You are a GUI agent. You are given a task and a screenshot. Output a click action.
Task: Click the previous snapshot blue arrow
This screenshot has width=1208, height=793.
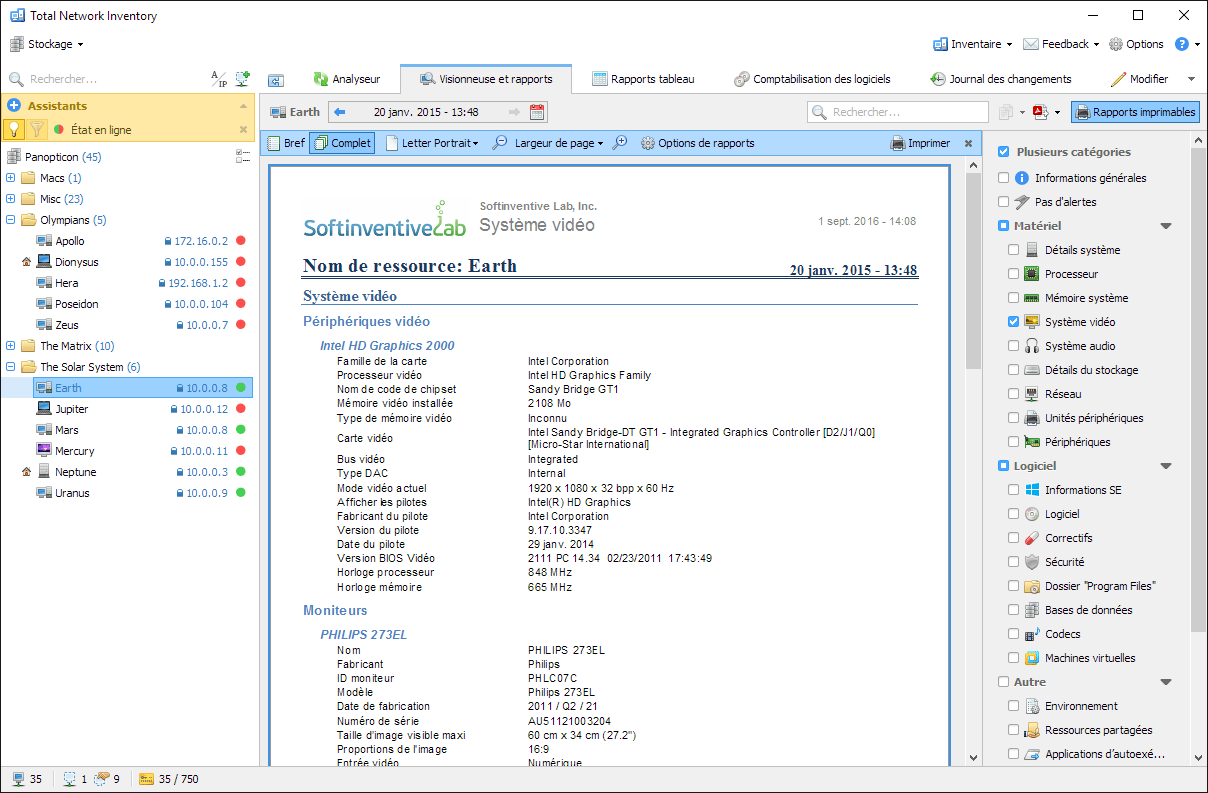339,112
